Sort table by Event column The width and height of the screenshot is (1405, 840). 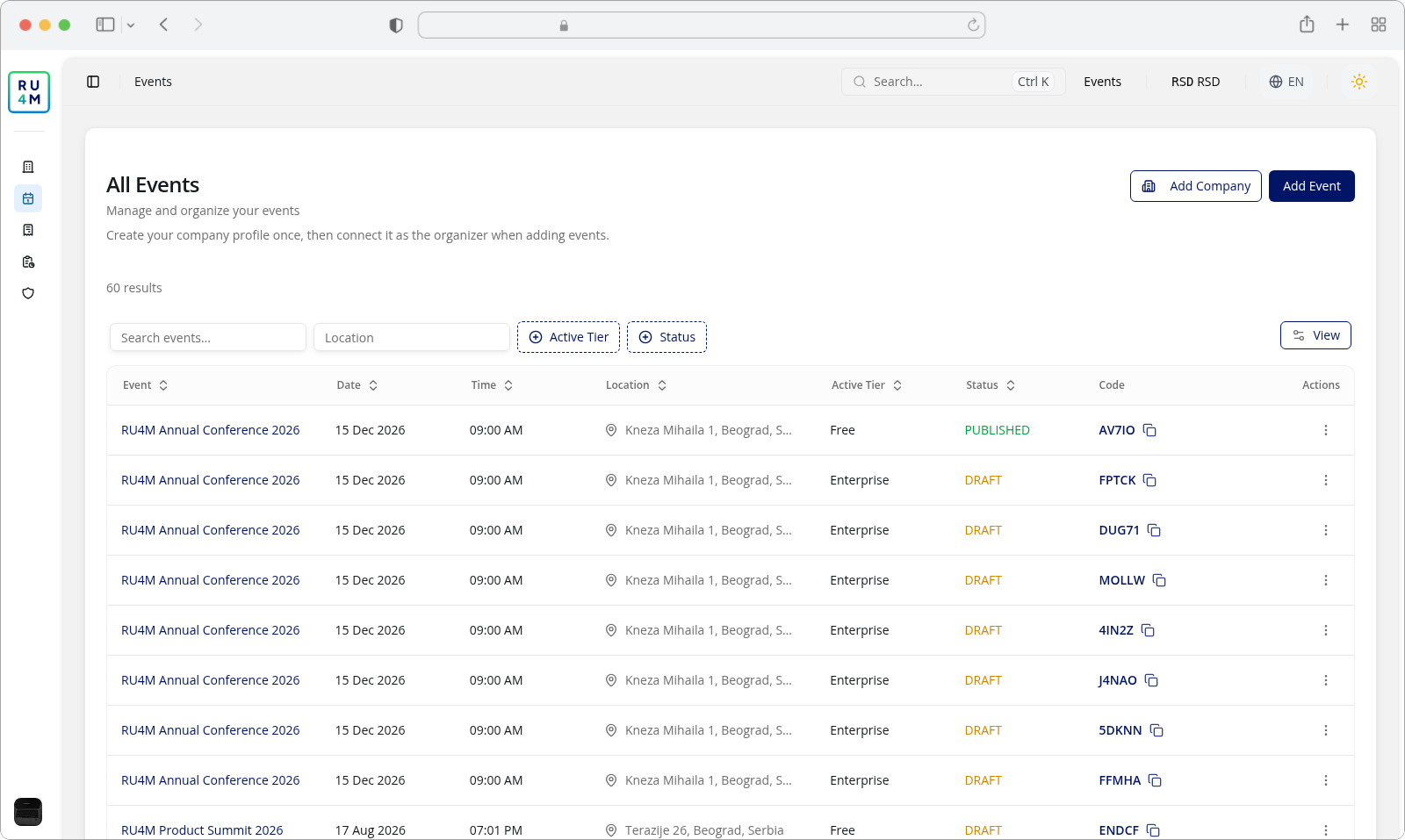point(146,385)
